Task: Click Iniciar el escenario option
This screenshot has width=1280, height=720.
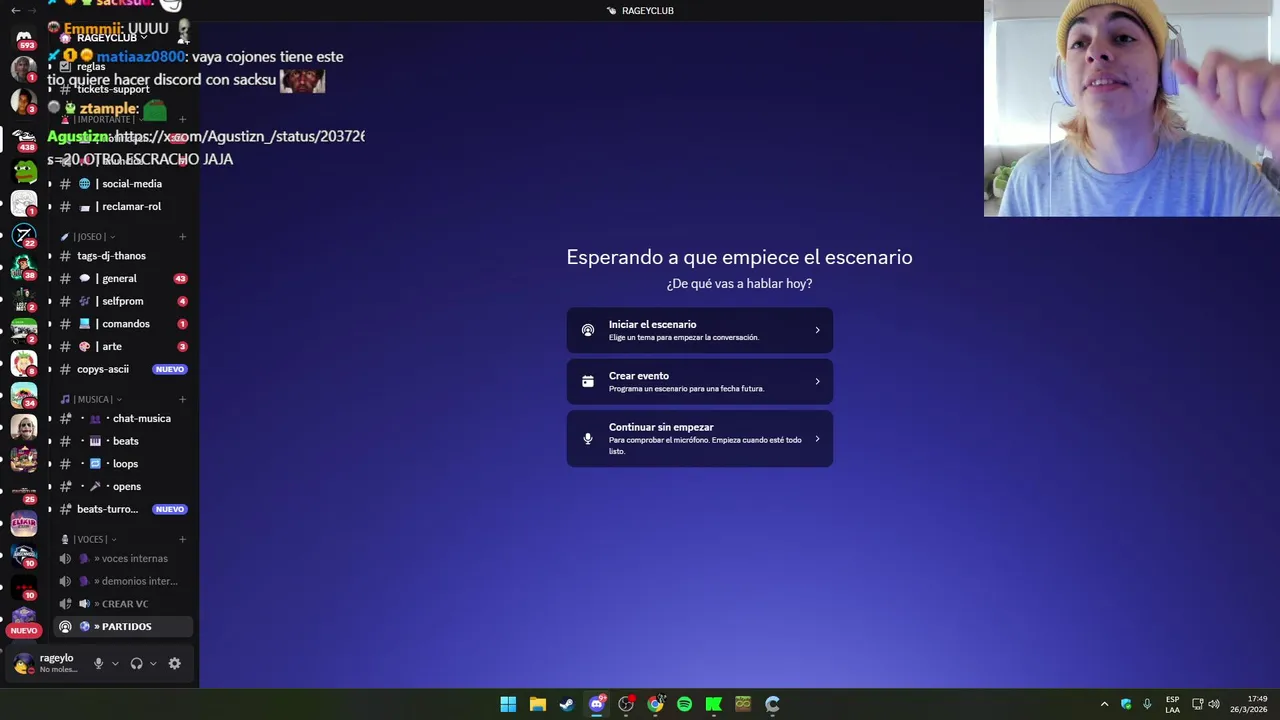Action: (x=699, y=330)
